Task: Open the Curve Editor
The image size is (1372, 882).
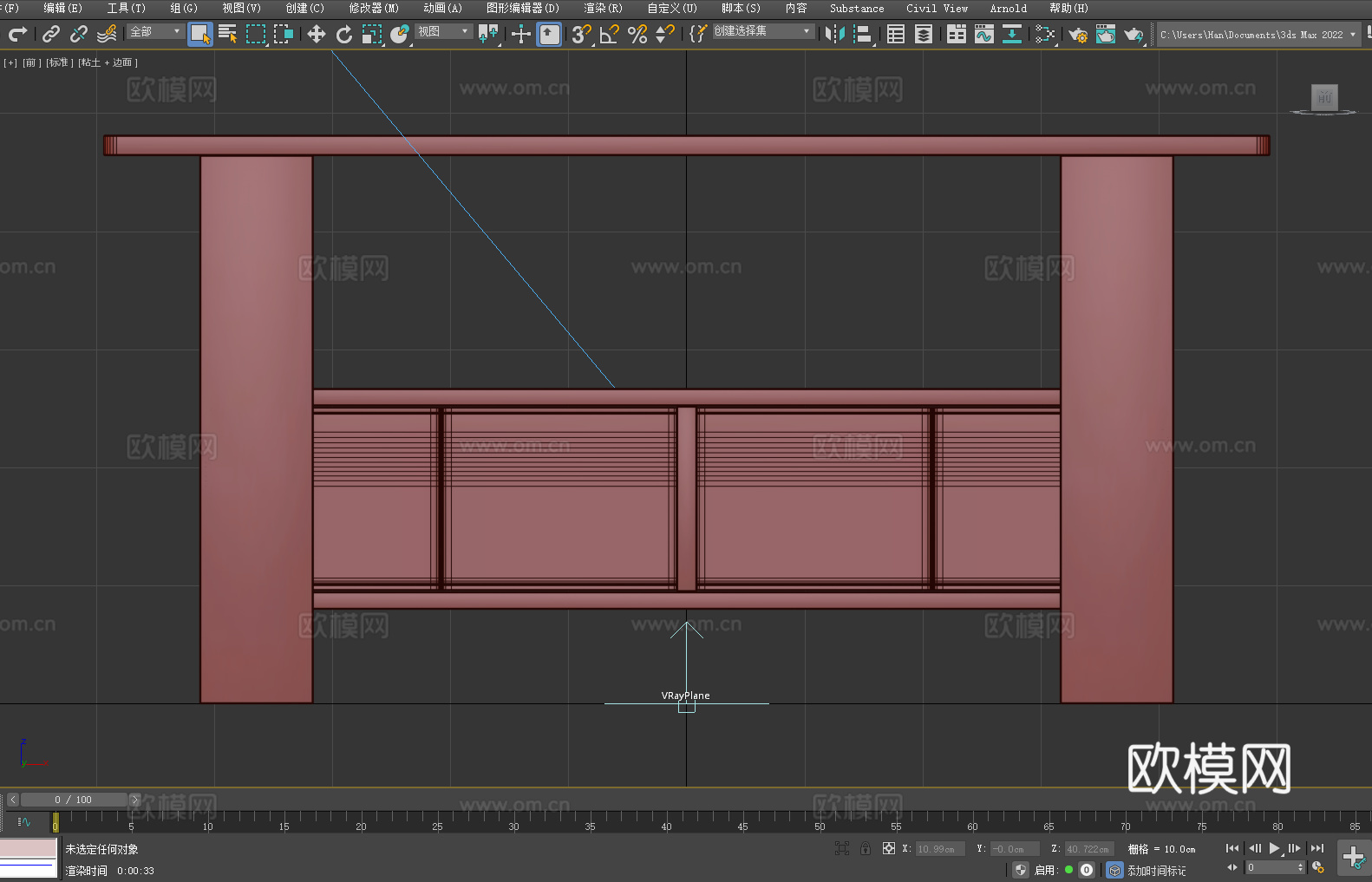Action: tap(984, 34)
